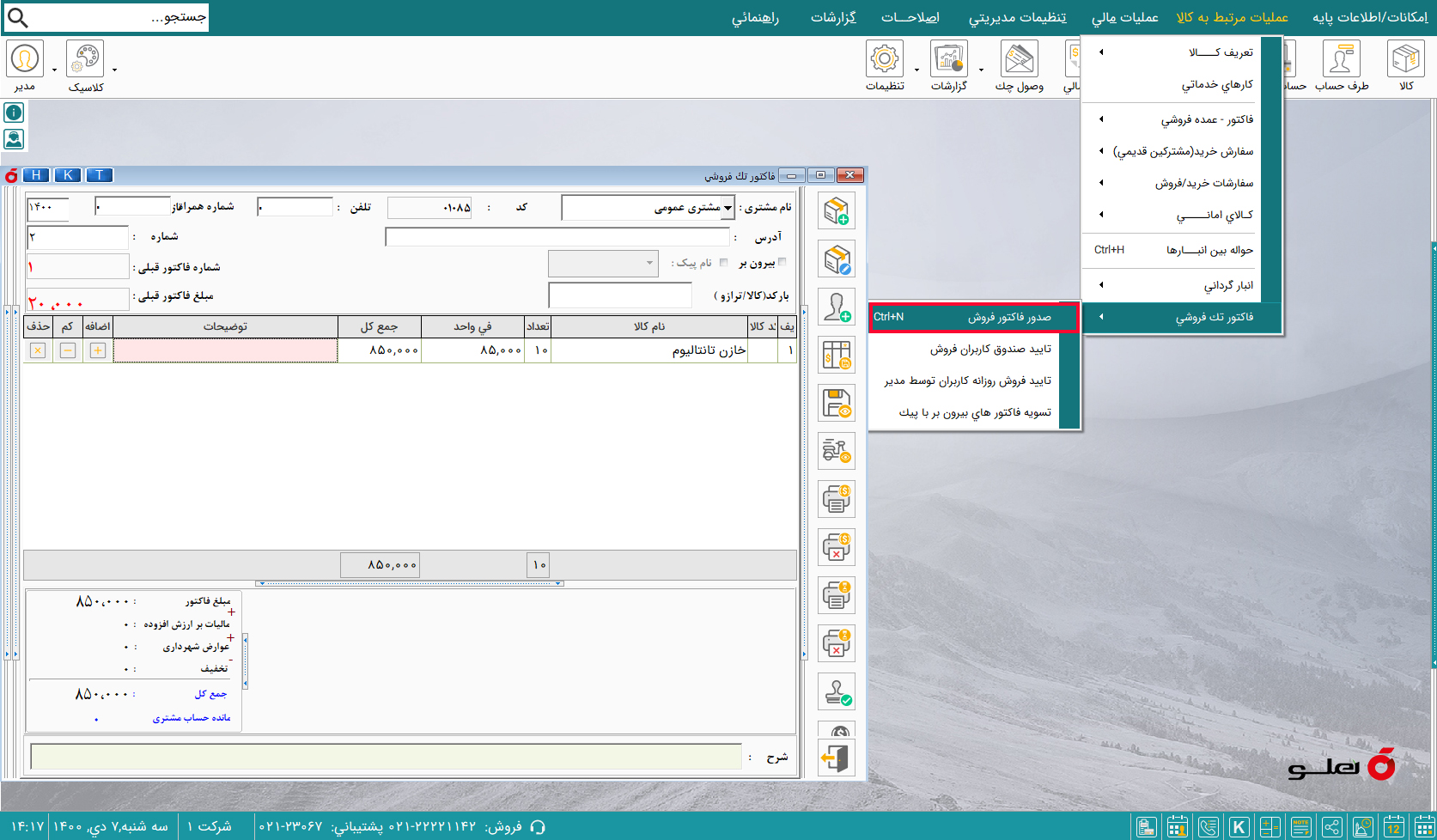
Task: Select صدور فاكتور فروش menu entry
Action: pos(974,317)
